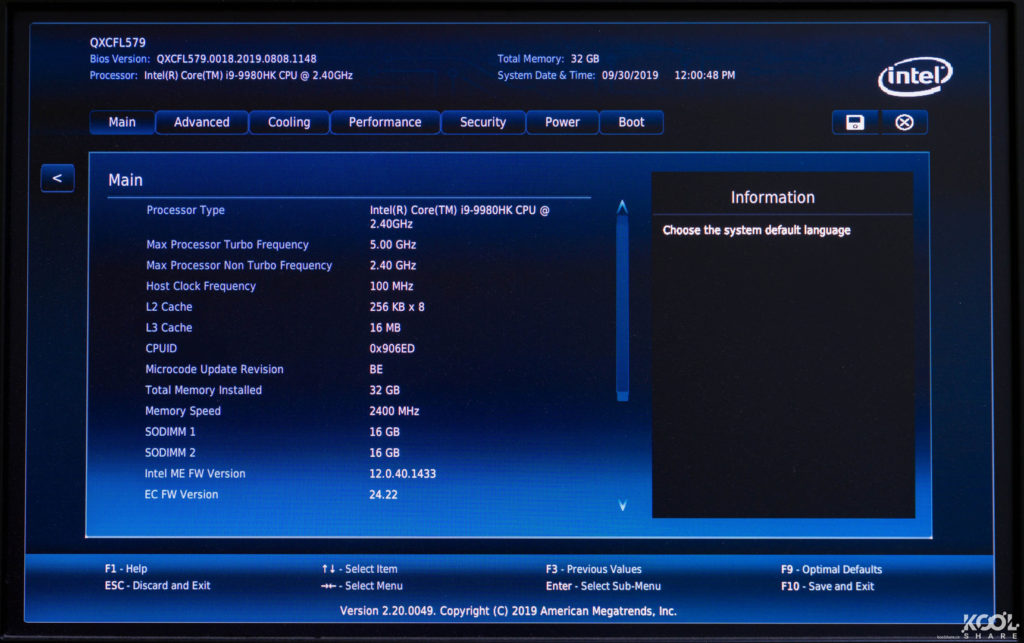
Task: Click the Information panel heading
Action: pos(773,197)
